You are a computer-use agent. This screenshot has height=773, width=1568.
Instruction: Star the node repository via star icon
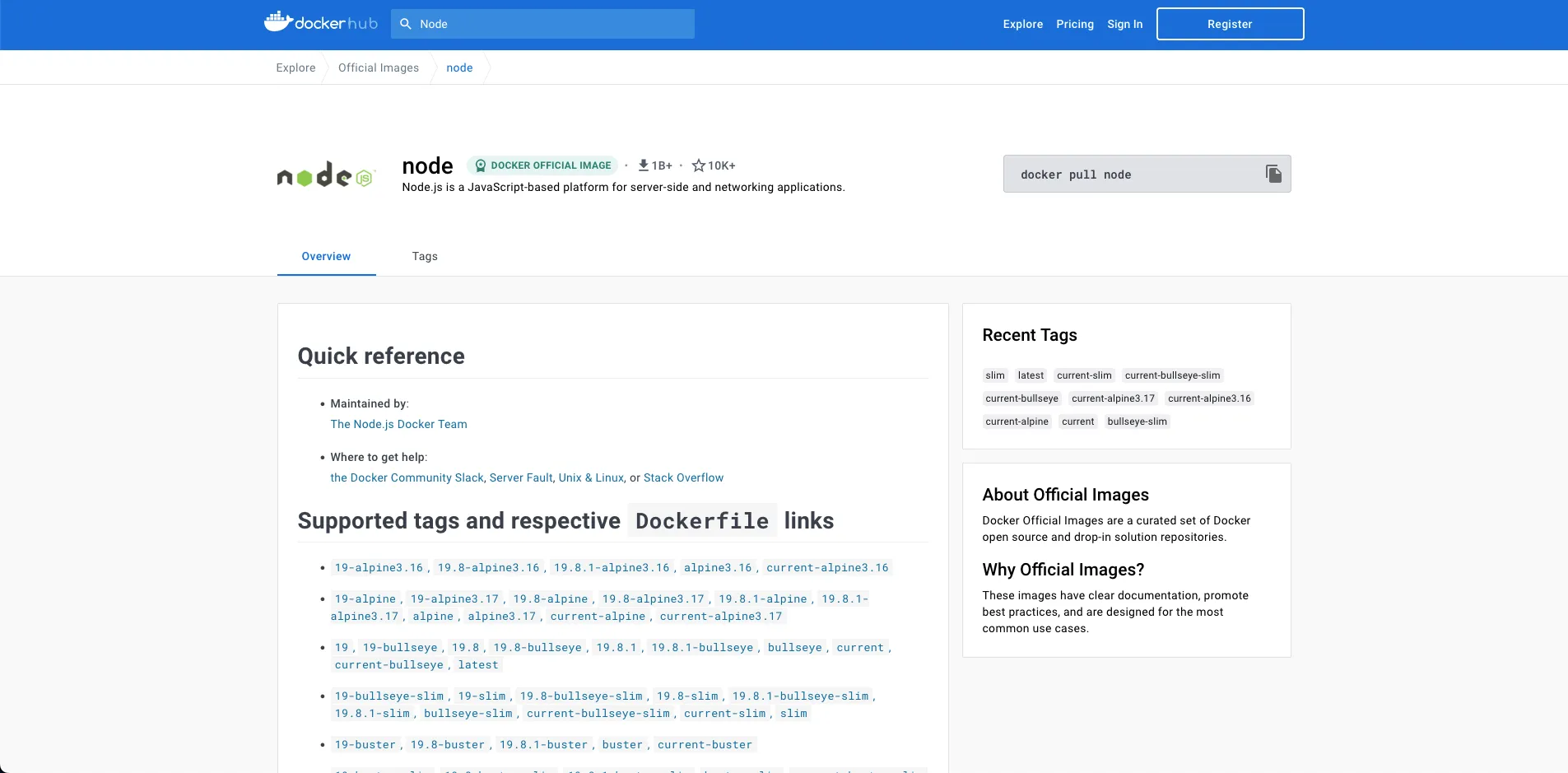point(698,165)
